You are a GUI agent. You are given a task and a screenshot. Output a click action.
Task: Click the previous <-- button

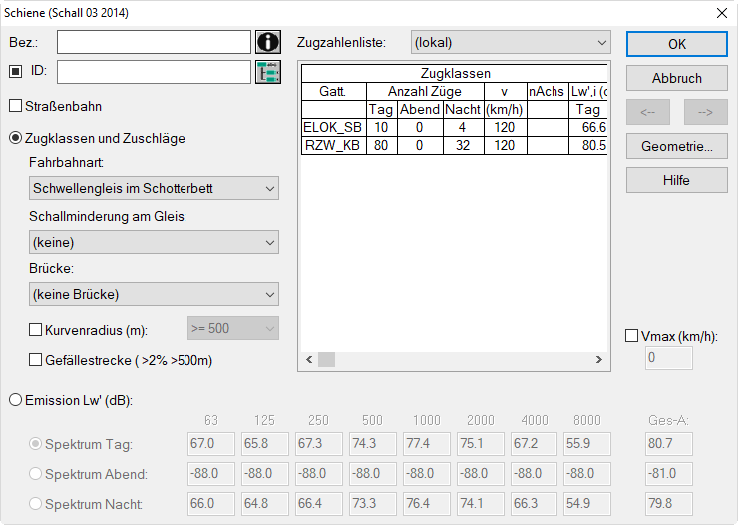[x=648, y=112]
